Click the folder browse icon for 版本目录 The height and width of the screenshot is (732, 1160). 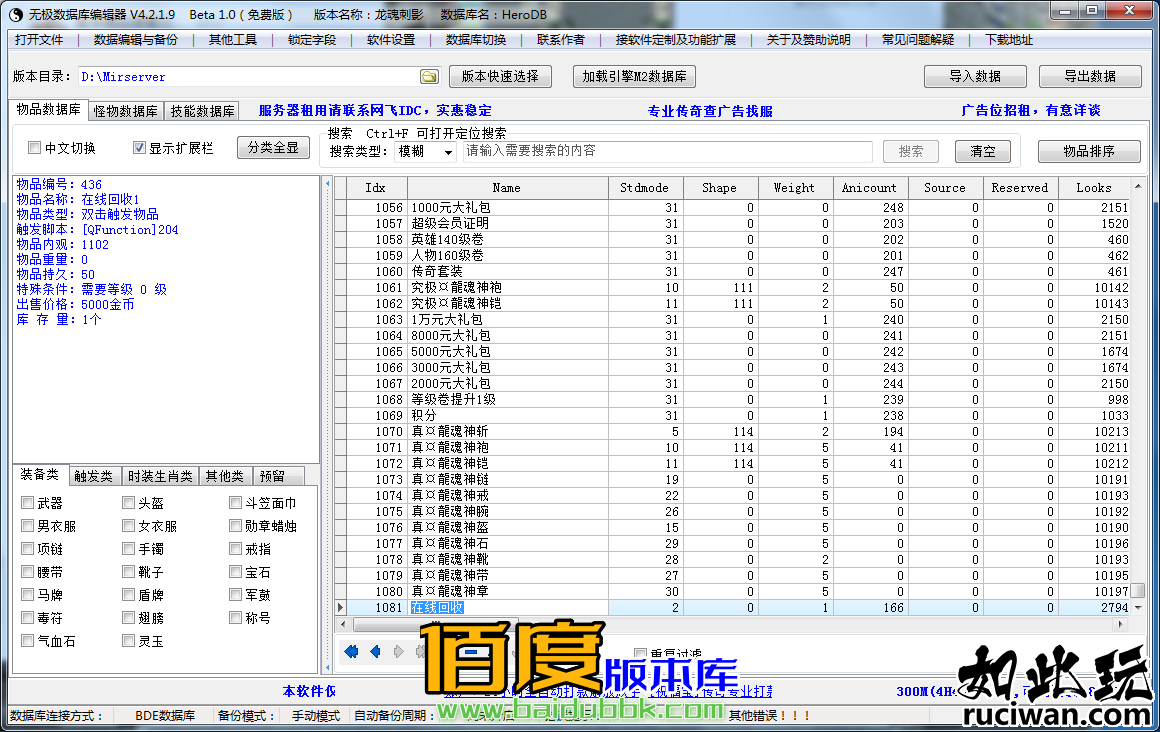(x=429, y=77)
